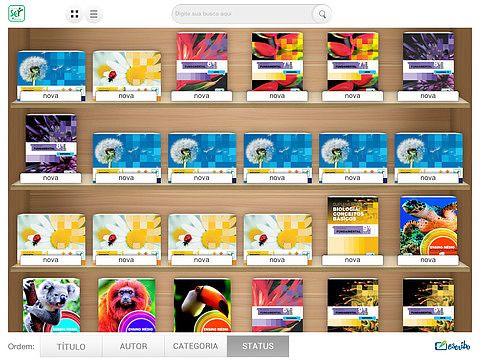Click 'nova' label under the sea turtle book
This screenshot has width=480, height=360.
click(428, 260)
